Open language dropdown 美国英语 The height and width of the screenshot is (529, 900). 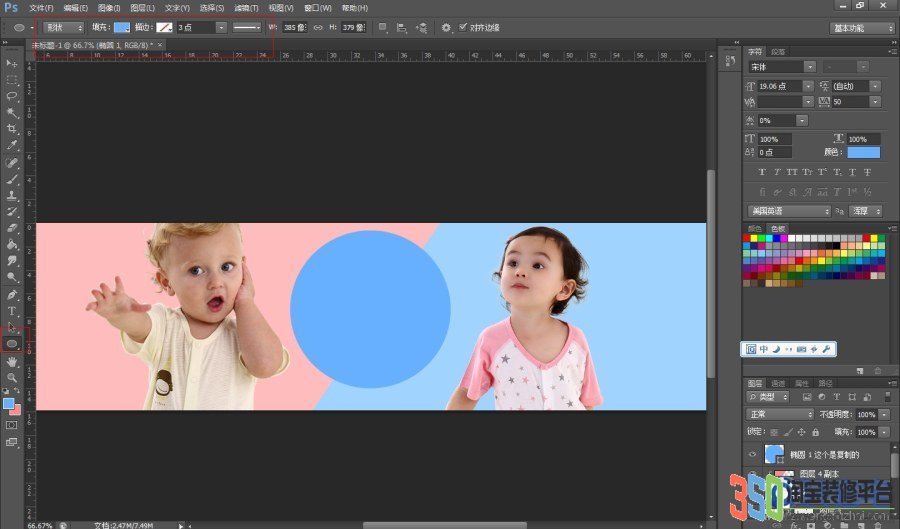[789, 211]
